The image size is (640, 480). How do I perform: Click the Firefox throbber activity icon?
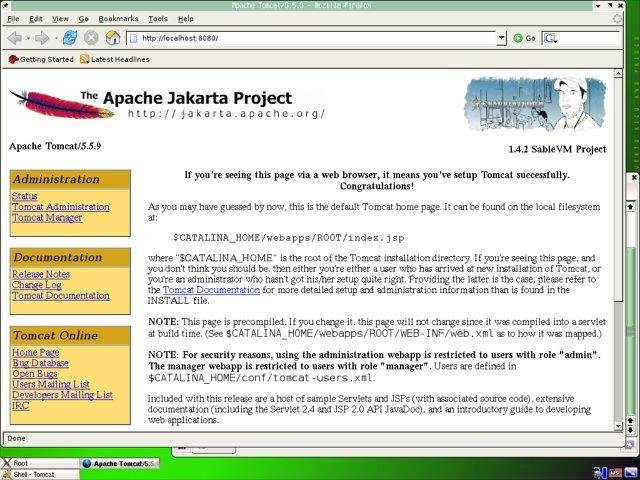click(x=618, y=19)
